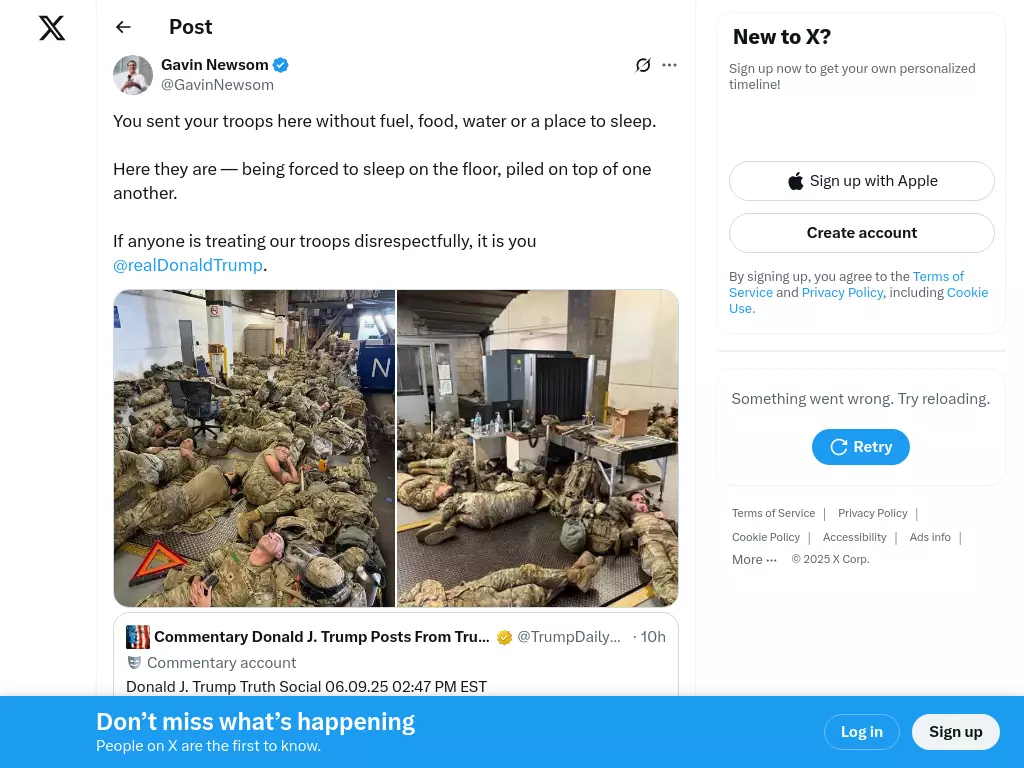Open the right photo with the X-ray scanner

point(537,448)
